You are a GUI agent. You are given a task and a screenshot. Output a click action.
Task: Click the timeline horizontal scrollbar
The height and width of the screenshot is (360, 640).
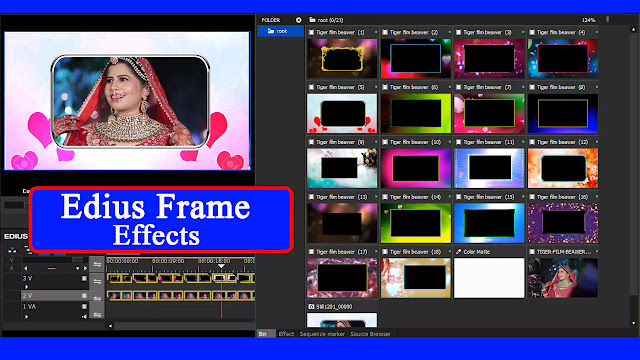click(184, 326)
